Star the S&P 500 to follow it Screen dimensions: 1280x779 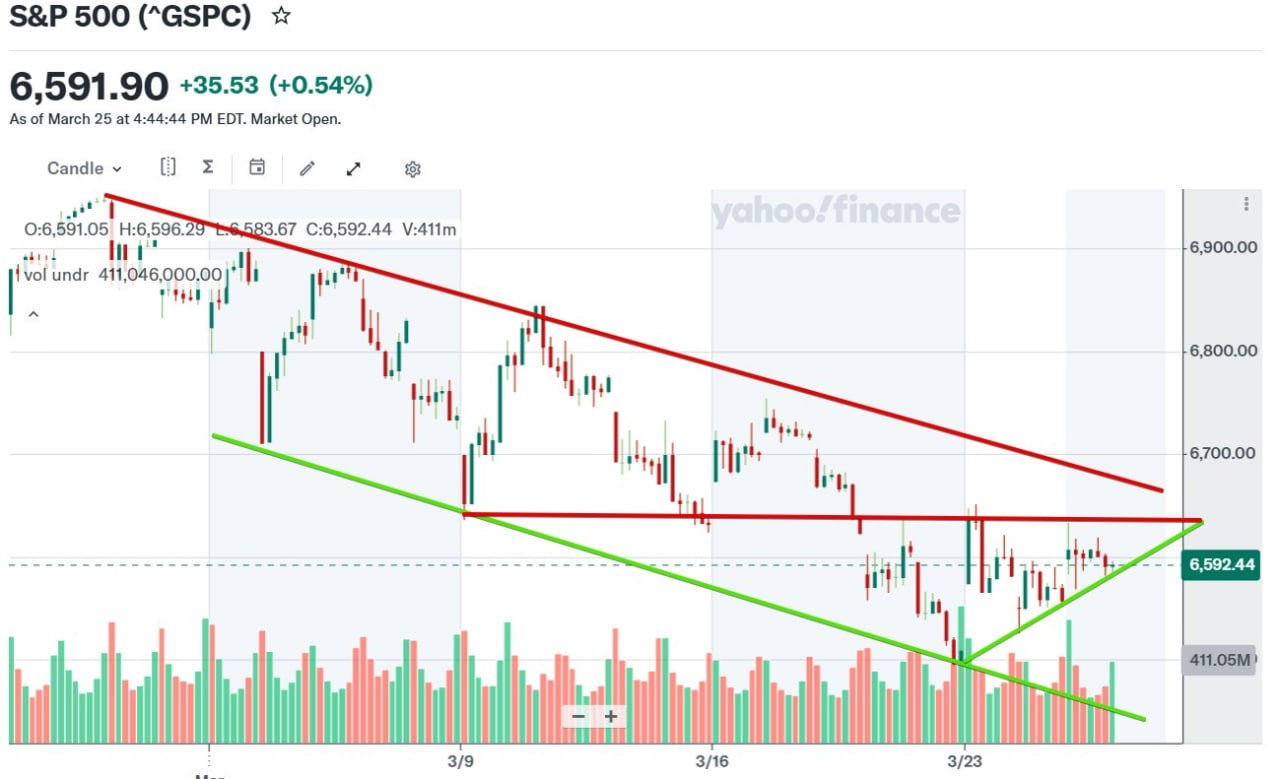tap(282, 16)
